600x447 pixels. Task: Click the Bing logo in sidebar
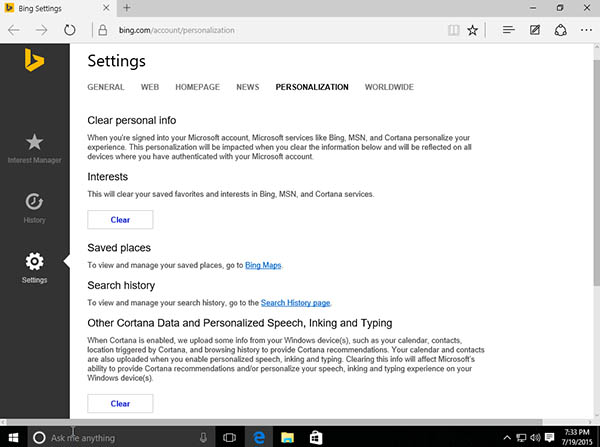coord(34,60)
